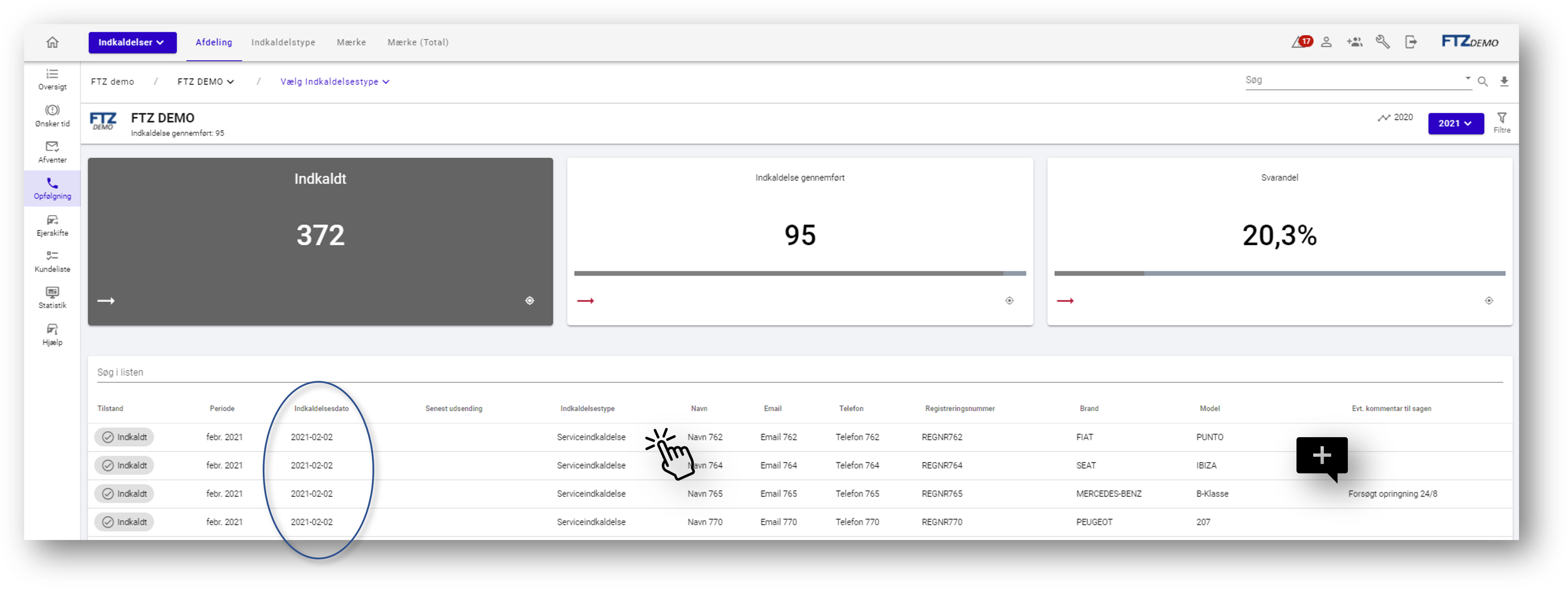
Task: Open notifications bell with 17 badge
Action: tap(1301, 42)
